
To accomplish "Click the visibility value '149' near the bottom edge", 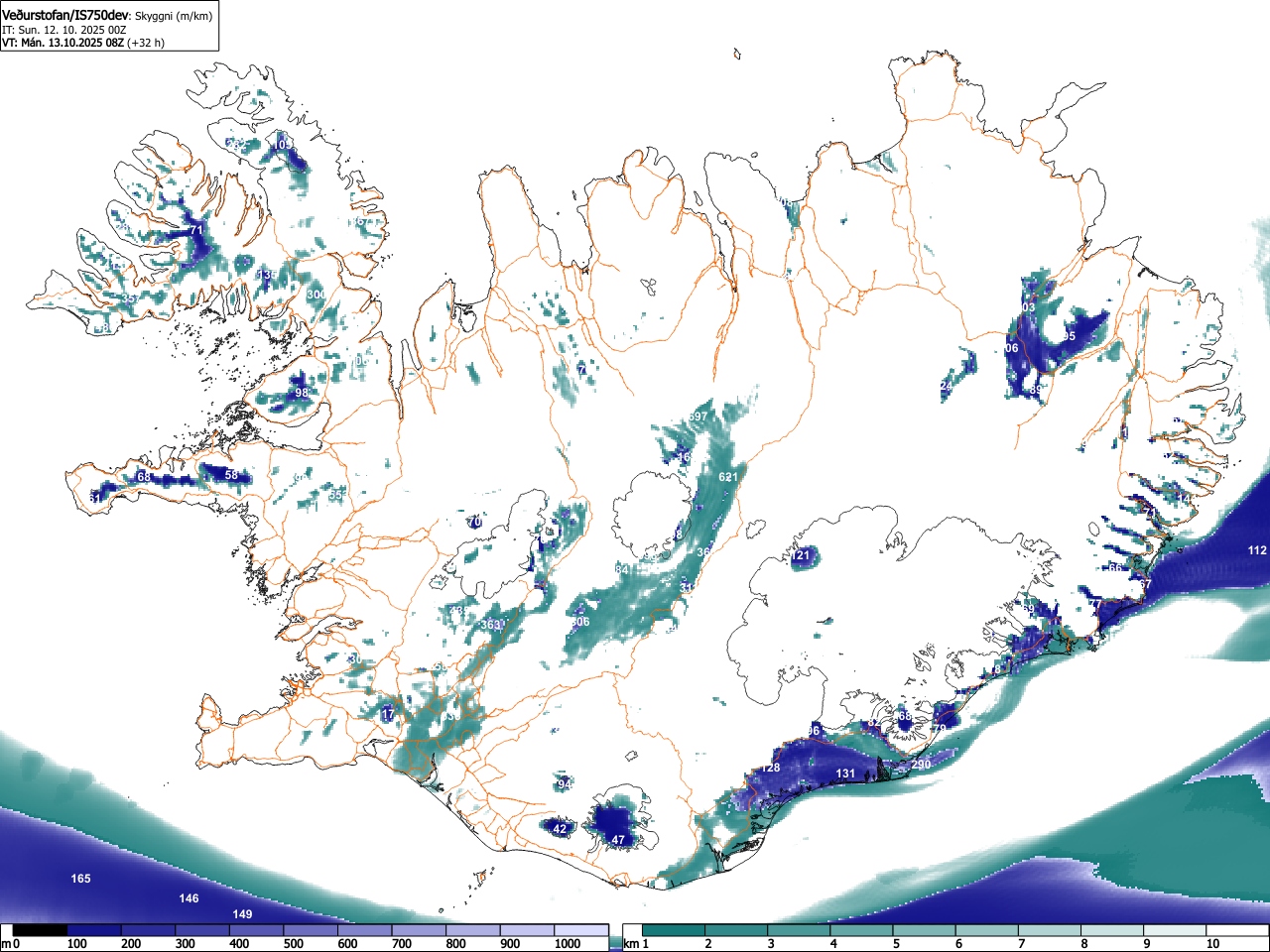I will [x=242, y=914].
